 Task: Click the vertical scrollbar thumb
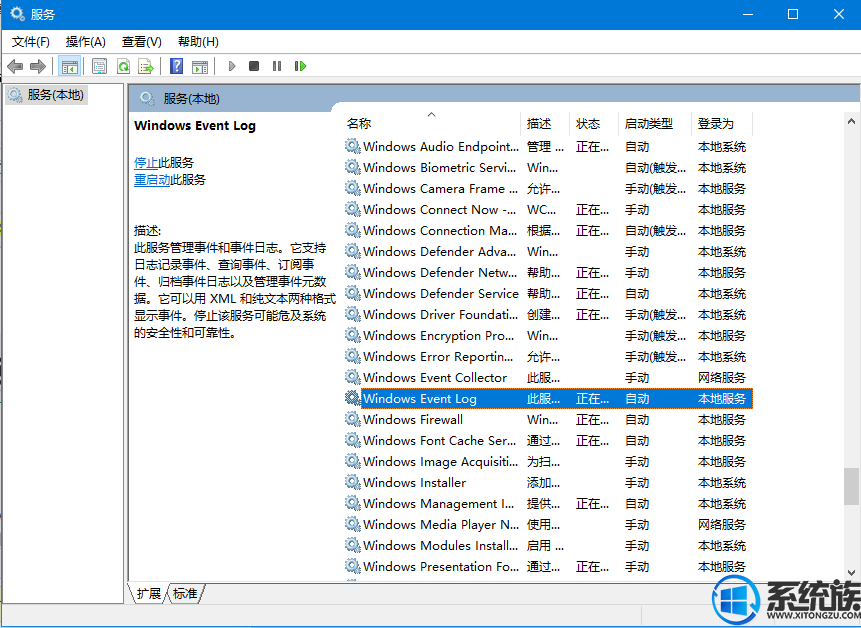[x=851, y=486]
